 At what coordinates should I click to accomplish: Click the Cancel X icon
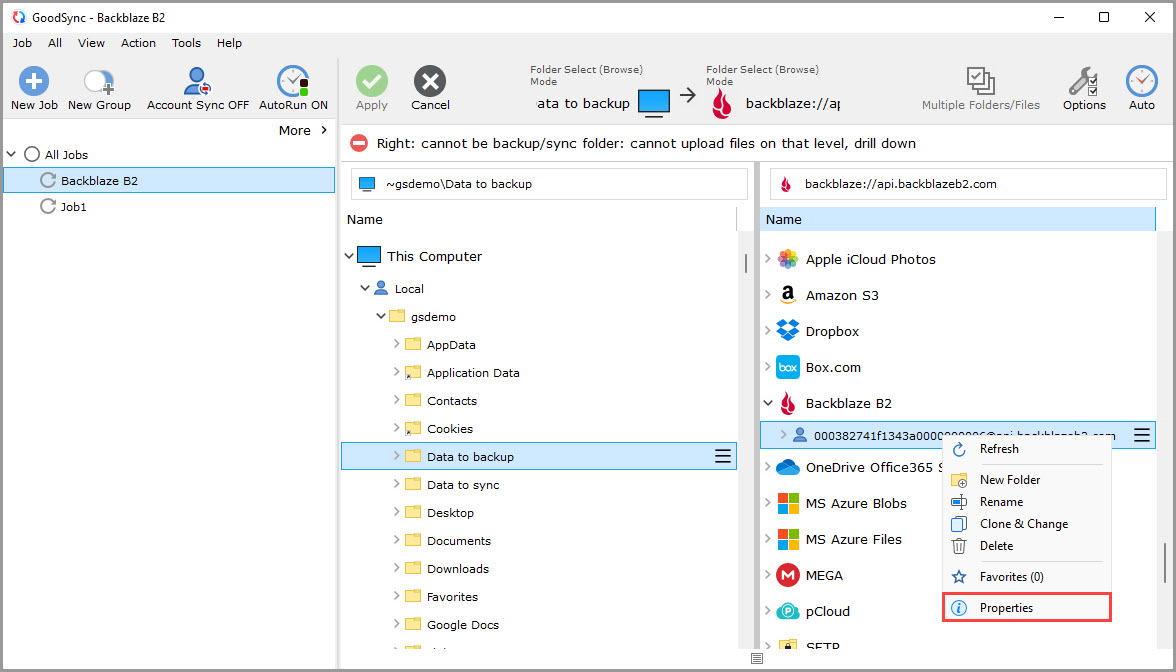430,81
